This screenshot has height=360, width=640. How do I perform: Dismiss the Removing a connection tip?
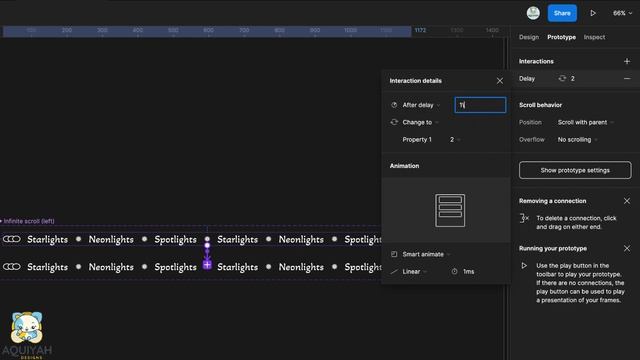627,201
